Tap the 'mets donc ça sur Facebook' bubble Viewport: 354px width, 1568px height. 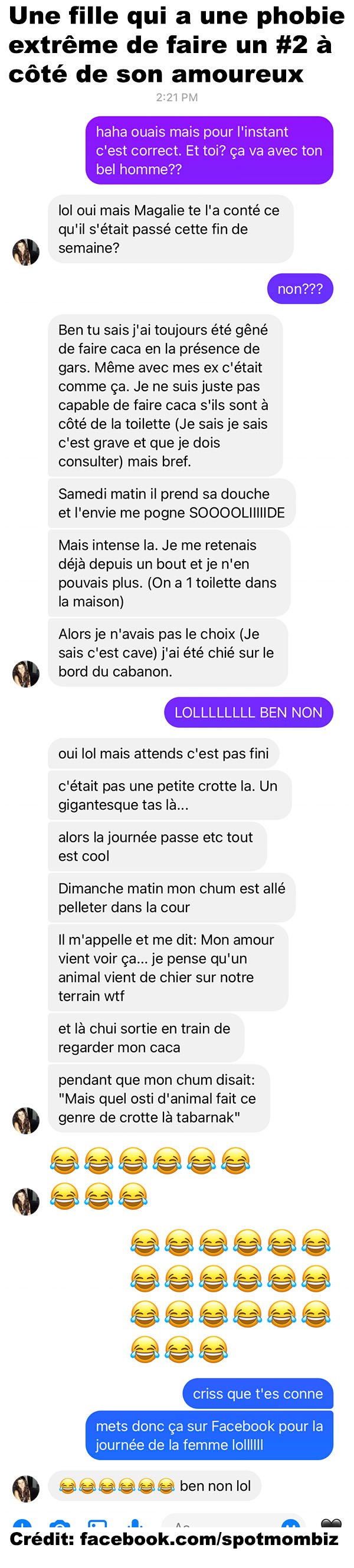tap(209, 1435)
